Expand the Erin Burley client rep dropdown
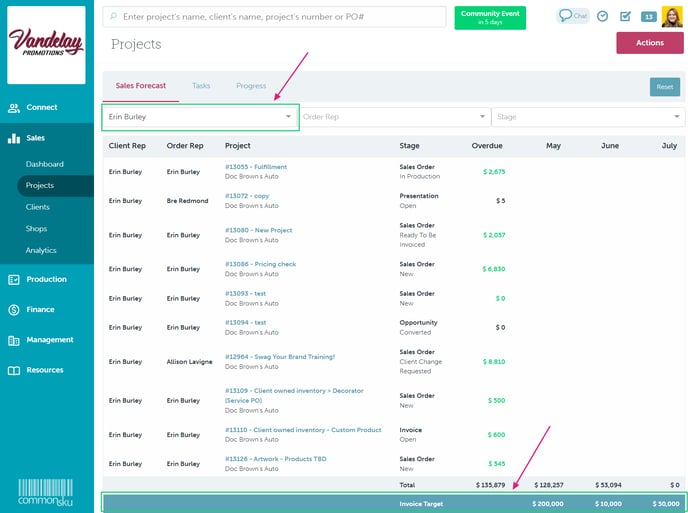688x513 pixels. pyautogui.click(x=200, y=117)
